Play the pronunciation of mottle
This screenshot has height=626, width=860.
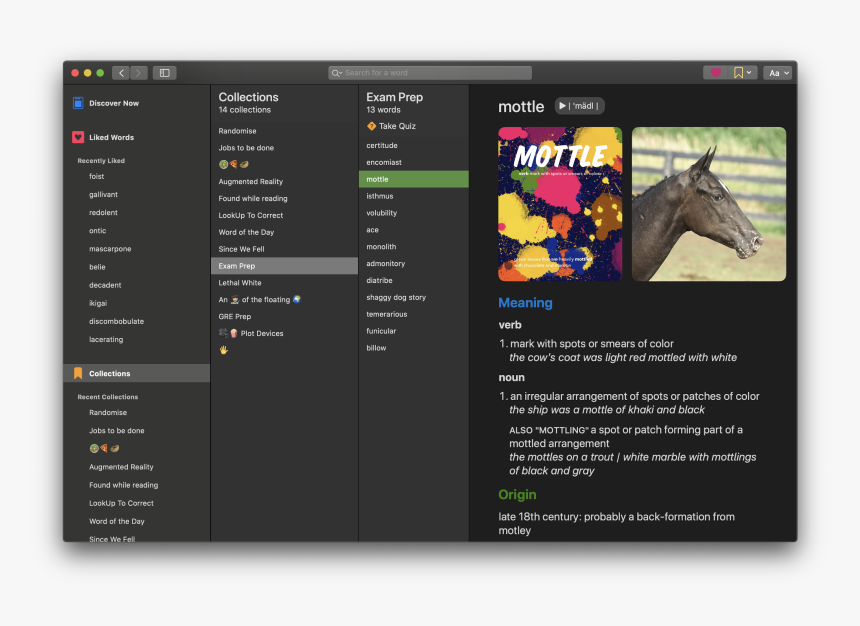560,105
